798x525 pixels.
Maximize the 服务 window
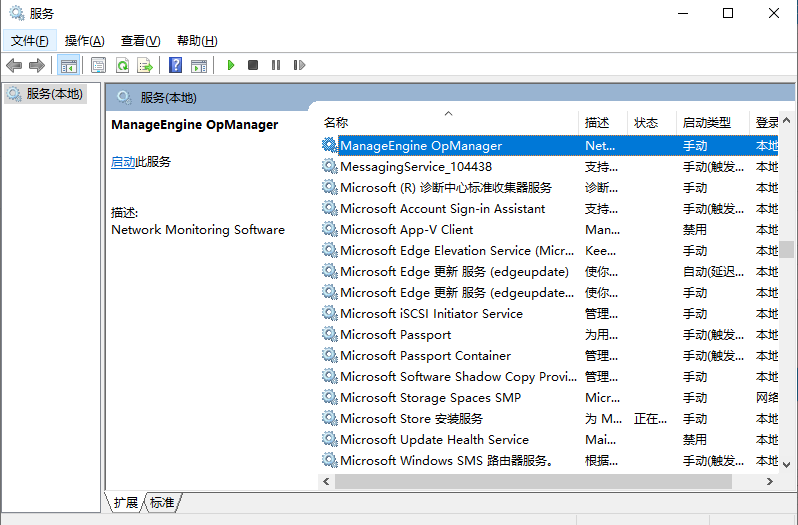tap(728, 13)
